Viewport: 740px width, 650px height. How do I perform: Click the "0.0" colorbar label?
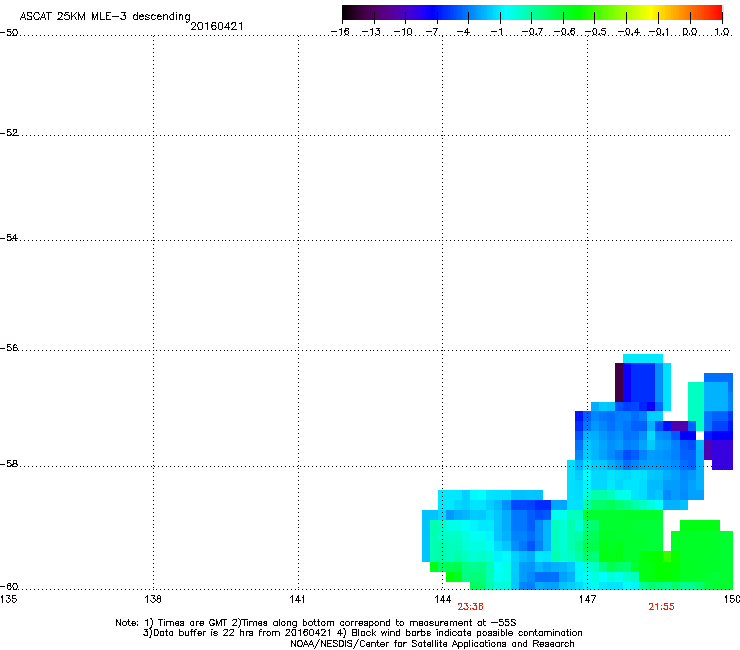pos(690,32)
